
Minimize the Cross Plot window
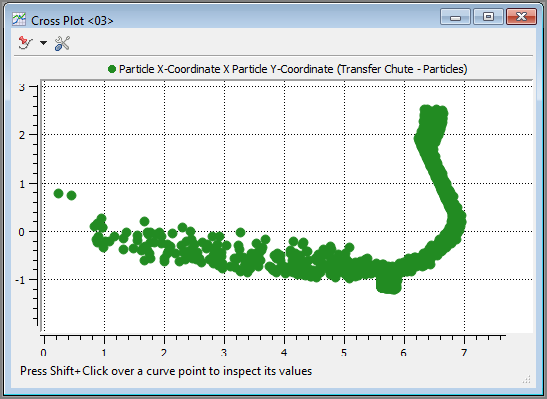(455, 17)
